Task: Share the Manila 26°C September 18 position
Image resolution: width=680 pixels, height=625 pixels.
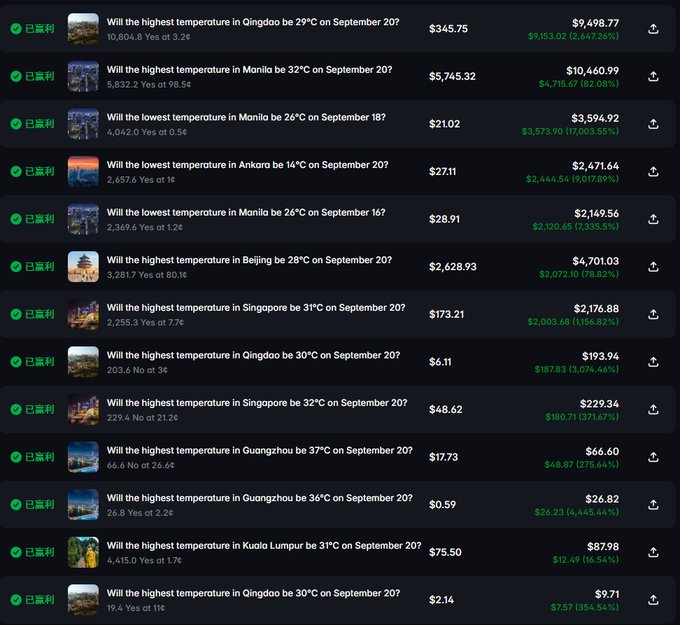Action: click(653, 124)
